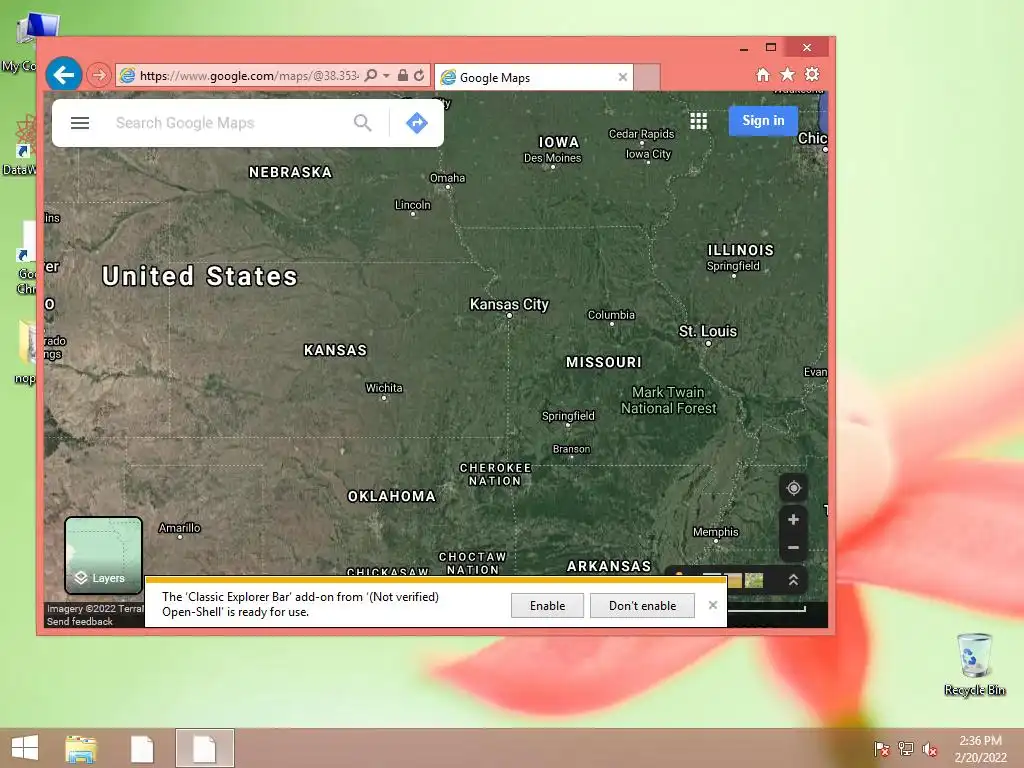Click the Send feedback link
This screenshot has height=768, width=1024.
click(x=80, y=621)
